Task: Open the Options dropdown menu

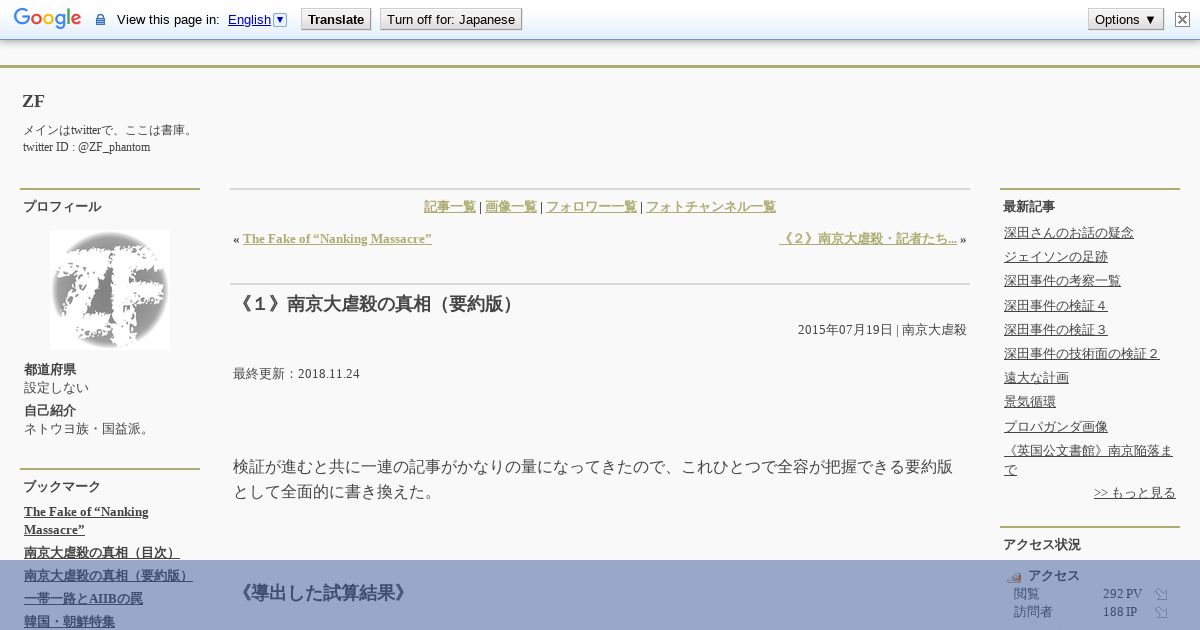Action: [1126, 19]
